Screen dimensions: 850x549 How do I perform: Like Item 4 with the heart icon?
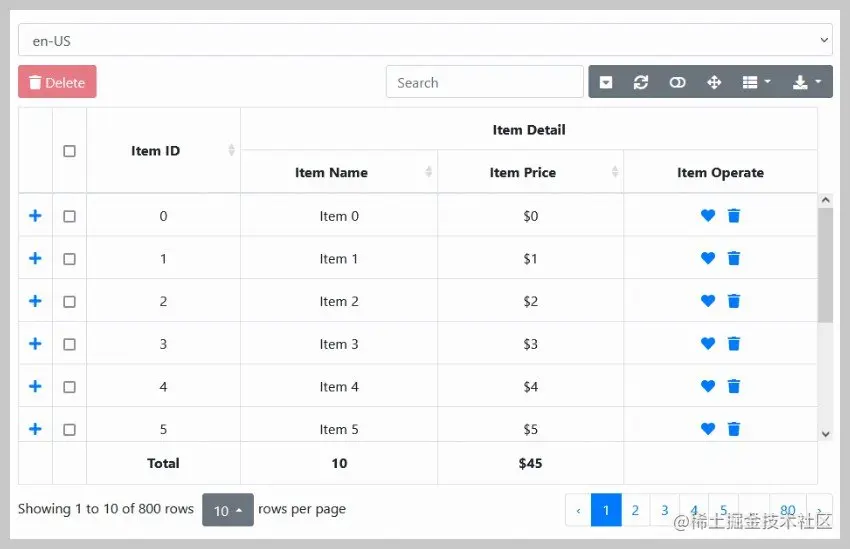coord(707,386)
